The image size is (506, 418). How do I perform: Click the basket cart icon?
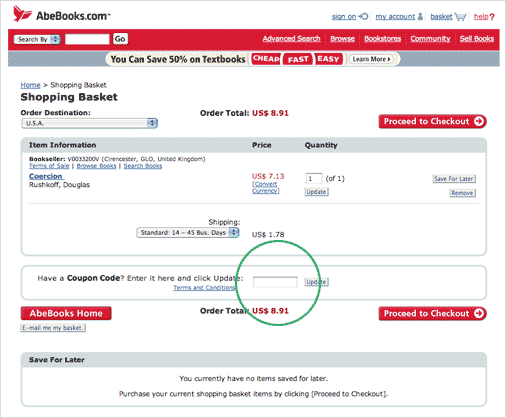[x=460, y=17]
